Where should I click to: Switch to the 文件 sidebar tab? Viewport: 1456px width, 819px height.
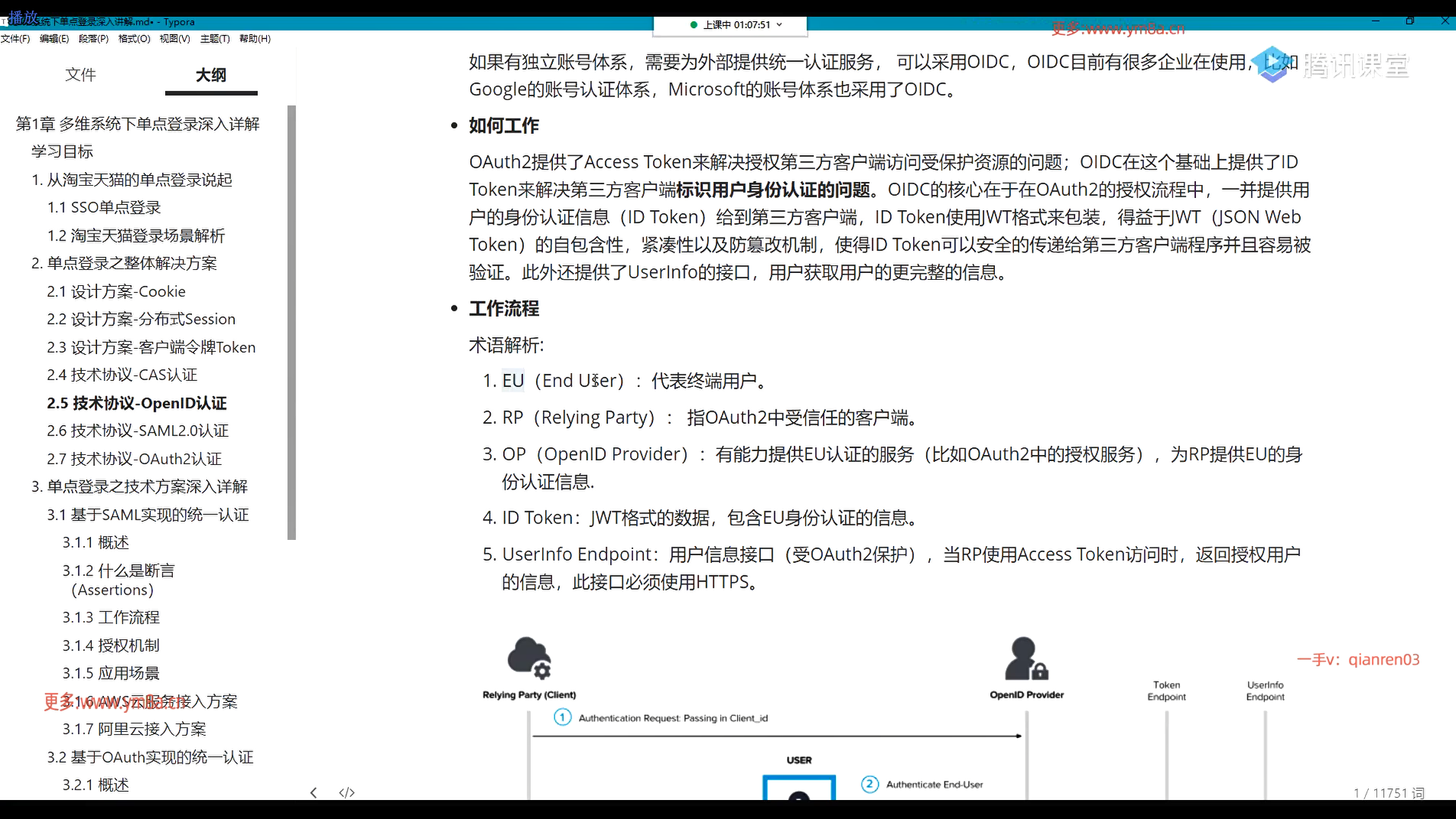pos(80,74)
